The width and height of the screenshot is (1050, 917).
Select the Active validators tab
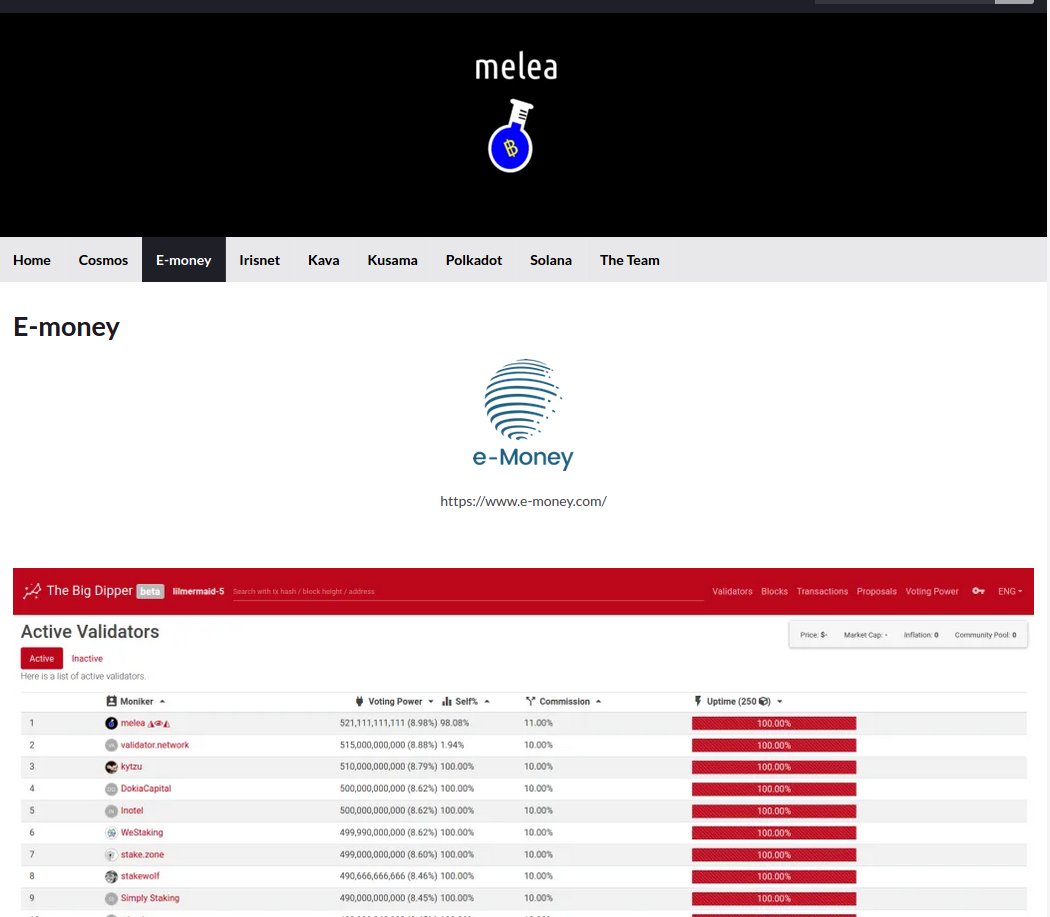[42, 658]
